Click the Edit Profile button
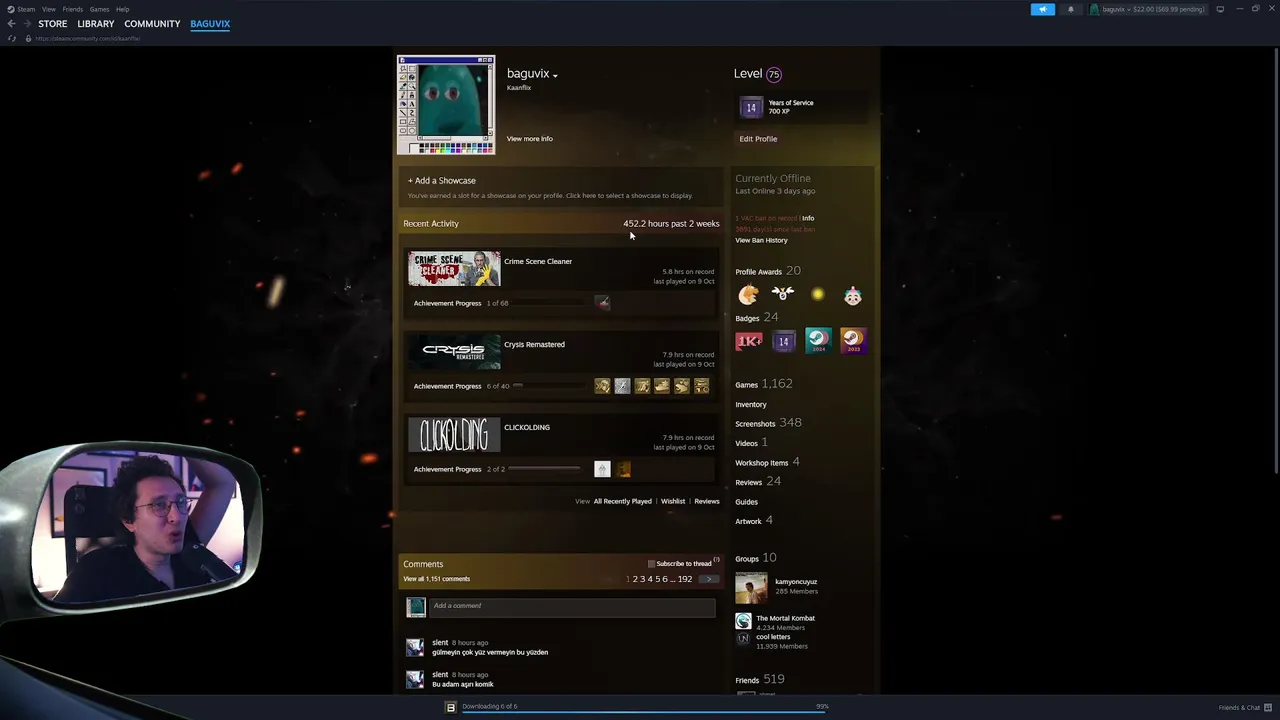1280x720 pixels. coord(758,139)
